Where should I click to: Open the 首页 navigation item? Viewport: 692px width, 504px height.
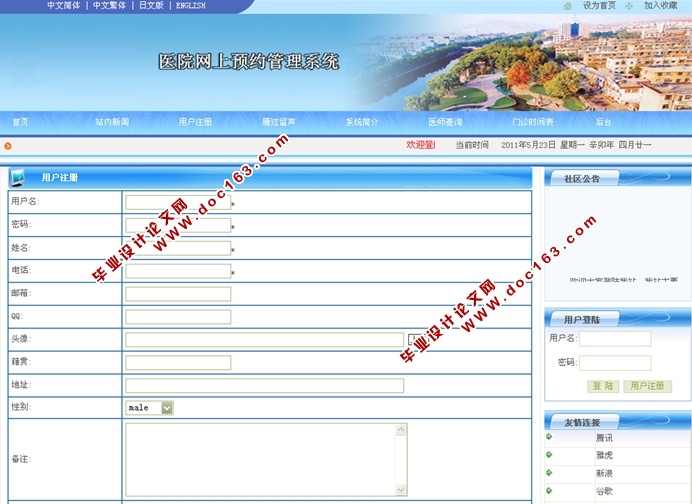20,122
